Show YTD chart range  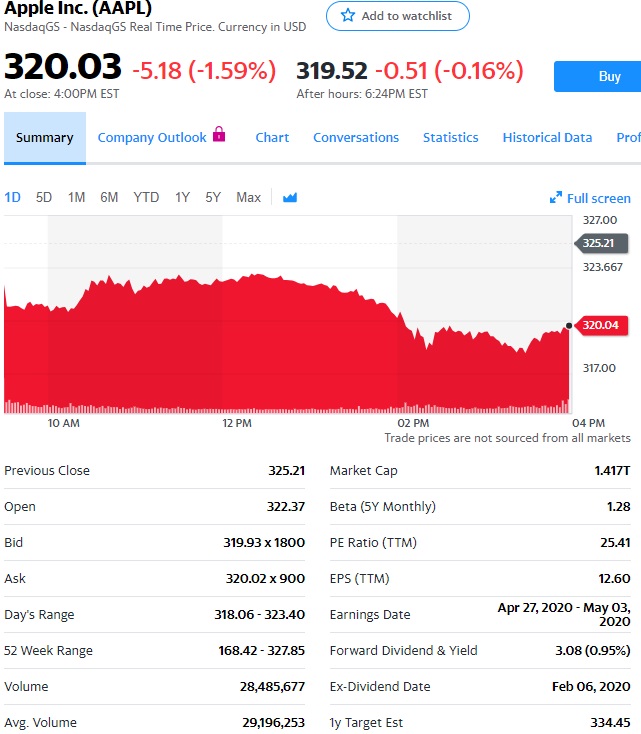pyautogui.click(x=146, y=198)
